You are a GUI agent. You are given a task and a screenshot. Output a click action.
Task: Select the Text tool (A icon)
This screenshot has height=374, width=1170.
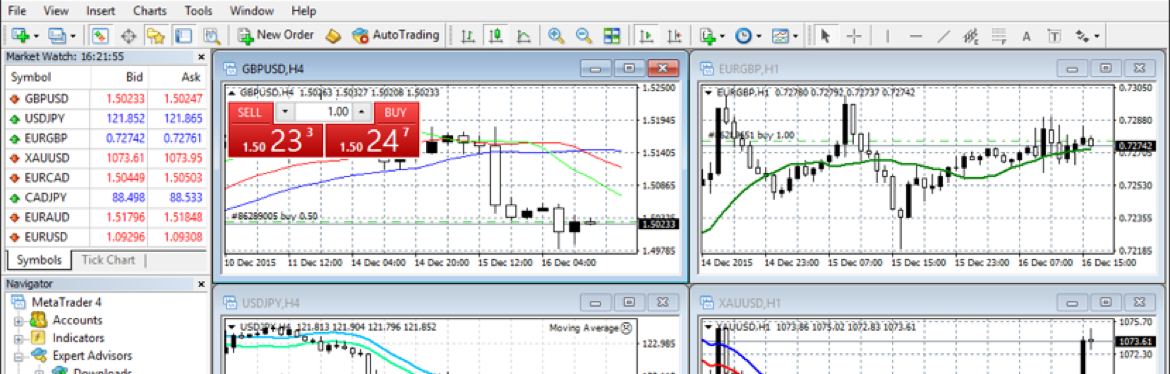tap(1027, 35)
